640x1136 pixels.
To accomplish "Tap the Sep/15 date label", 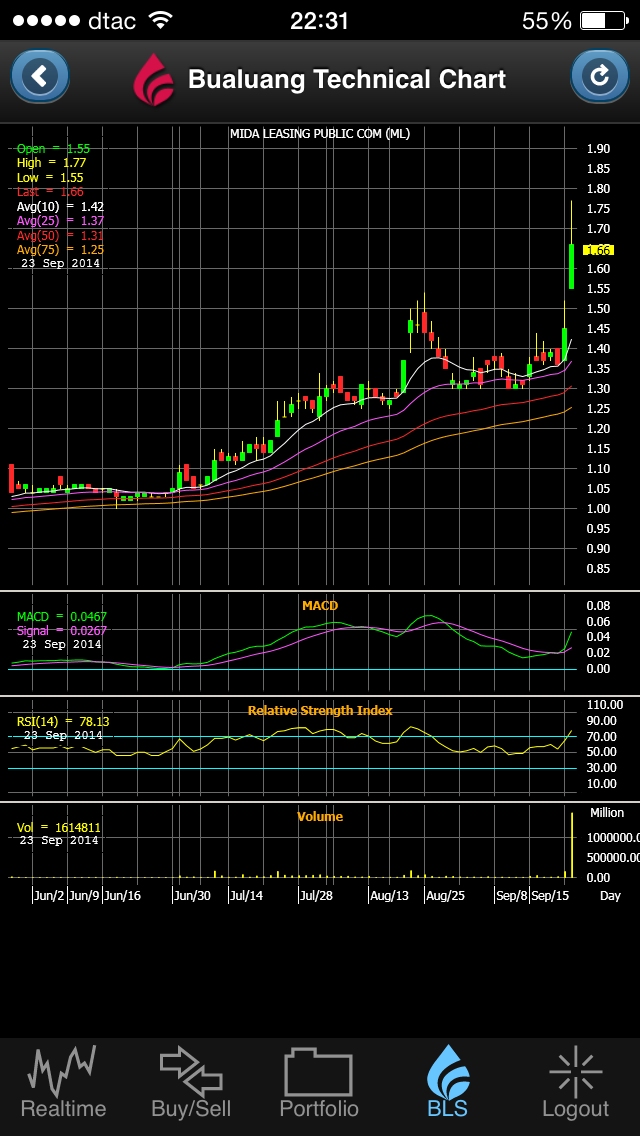I will (550, 895).
